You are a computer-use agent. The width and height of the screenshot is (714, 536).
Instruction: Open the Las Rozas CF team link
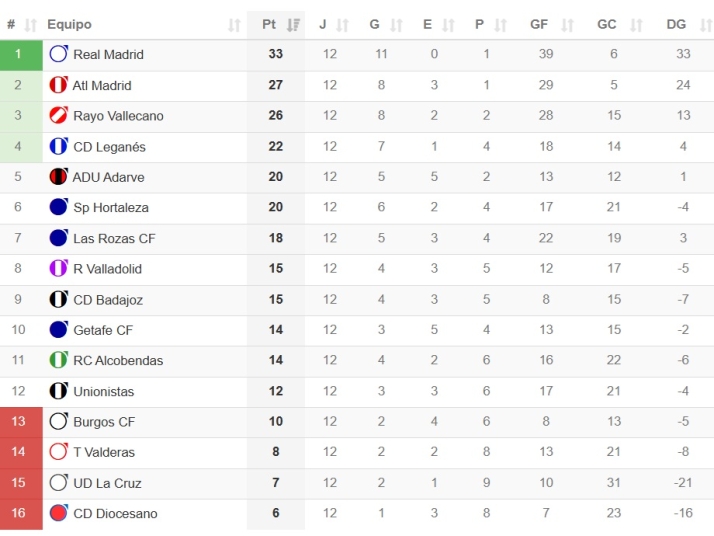[x=114, y=238]
